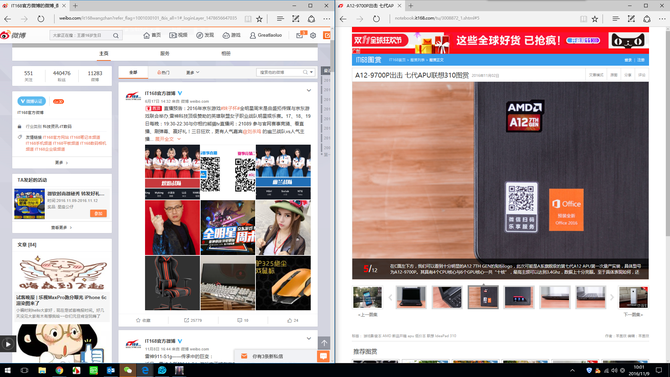Open the Greatlaoluo profile link
Viewport: 670px width, 377px height.
click(x=266, y=35)
